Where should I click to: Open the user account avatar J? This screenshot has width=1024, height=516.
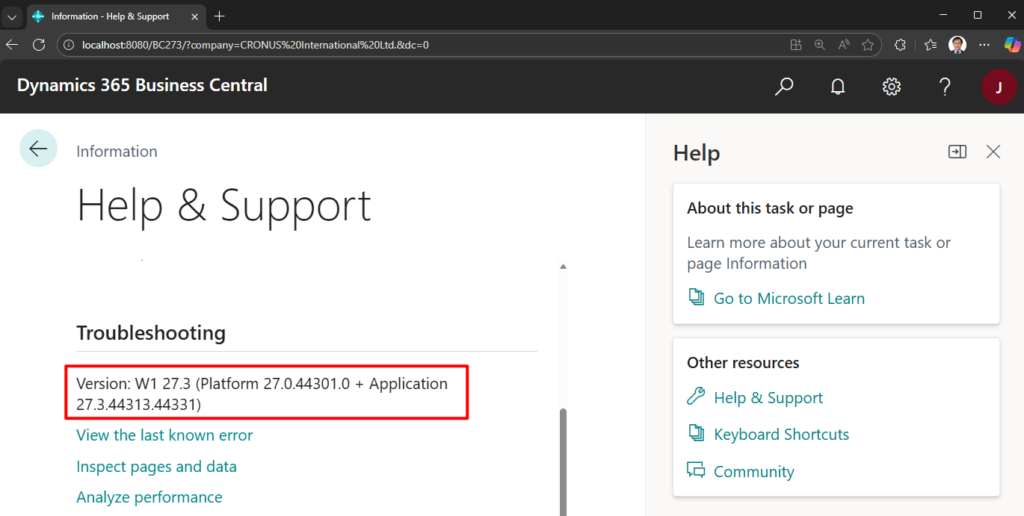(998, 87)
